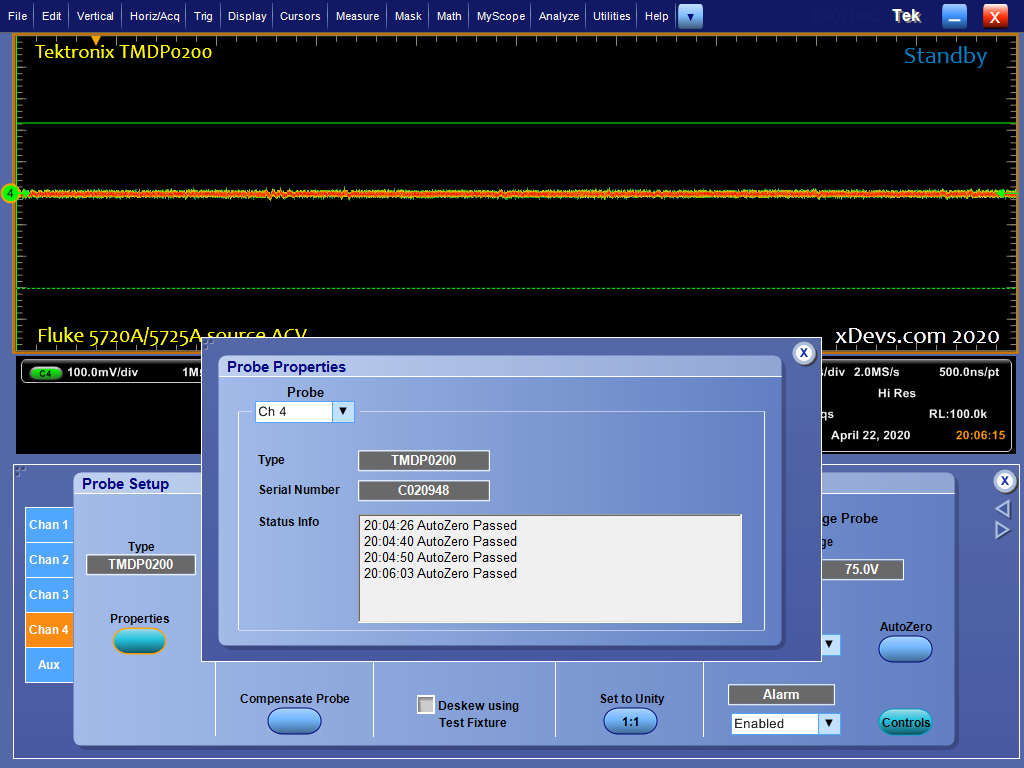Screen dimensions: 1024x768
Task: Close the Probe Properties dialog
Action: [804, 353]
